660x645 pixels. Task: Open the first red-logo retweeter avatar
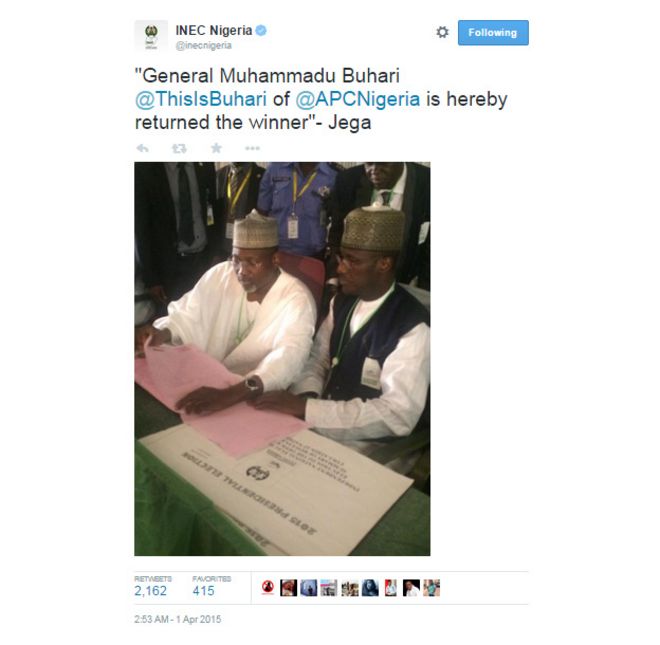tap(268, 588)
